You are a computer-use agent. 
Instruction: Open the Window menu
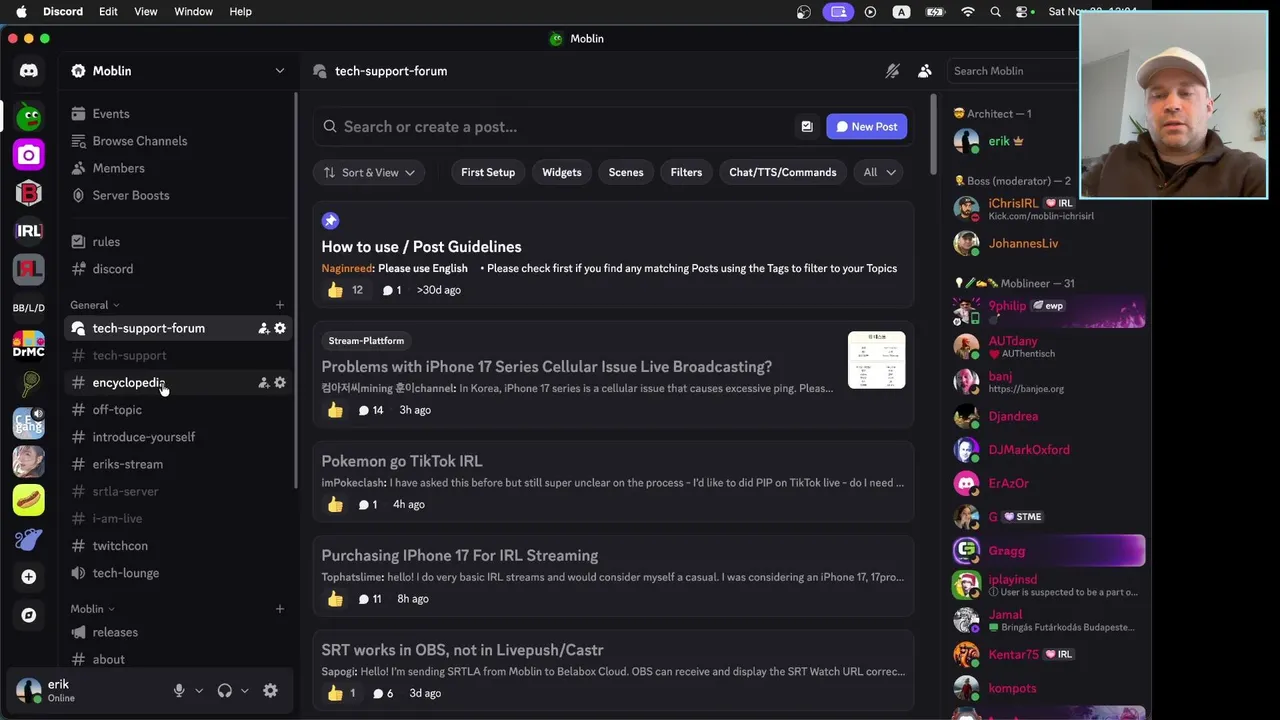(x=193, y=12)
